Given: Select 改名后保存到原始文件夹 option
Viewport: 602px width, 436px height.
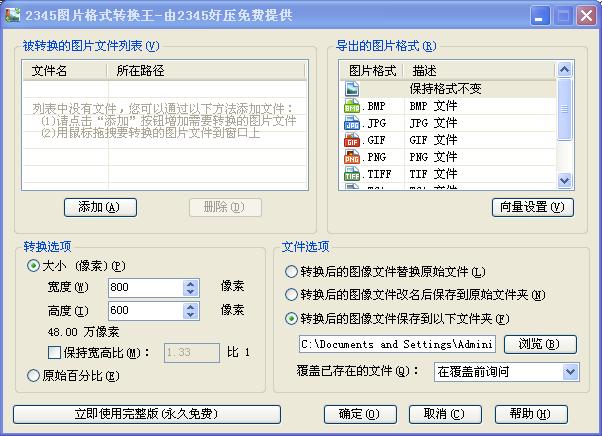Looking at the screenshot, I should coord(291,295).
